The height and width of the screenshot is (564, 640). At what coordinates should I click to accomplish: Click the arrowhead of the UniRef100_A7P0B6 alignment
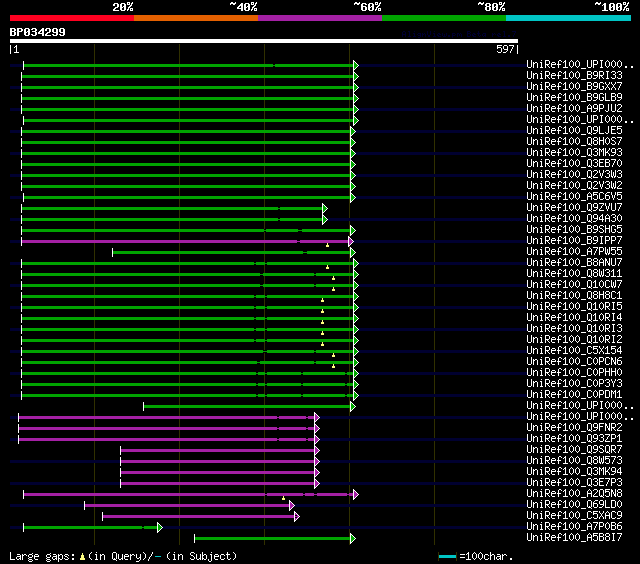(x=159, y=527)
